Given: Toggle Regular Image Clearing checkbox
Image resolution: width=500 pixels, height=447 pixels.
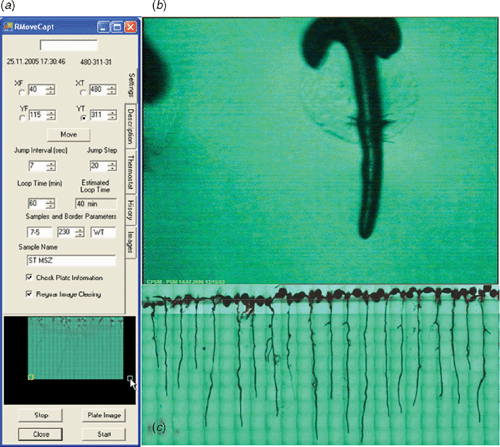Looking at the screenshot, I should (x=29, y=294).
